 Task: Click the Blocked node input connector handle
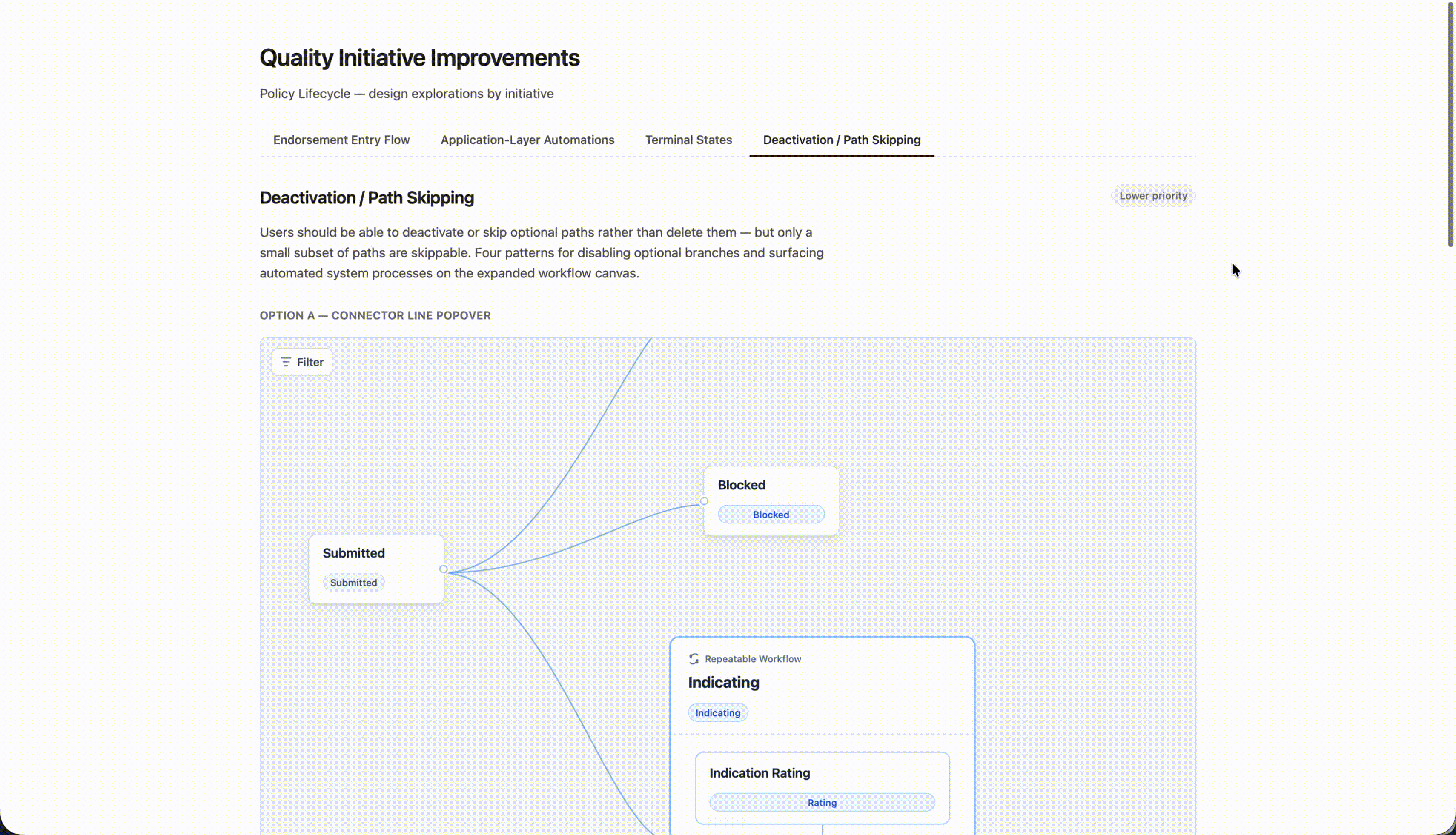(704, 501)
